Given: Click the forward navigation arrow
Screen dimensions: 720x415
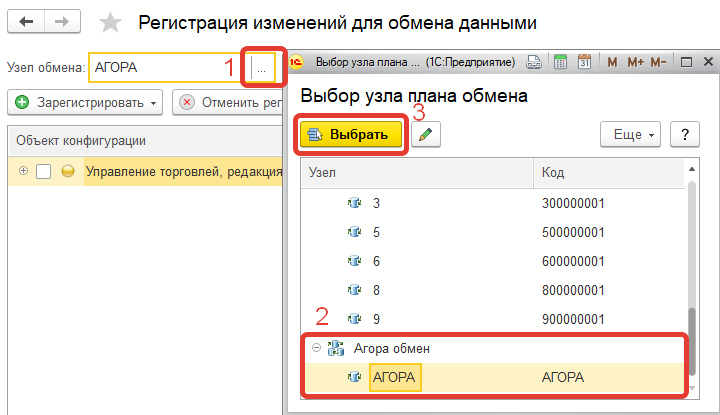Looking at the screenshot, I should point(62,21).
